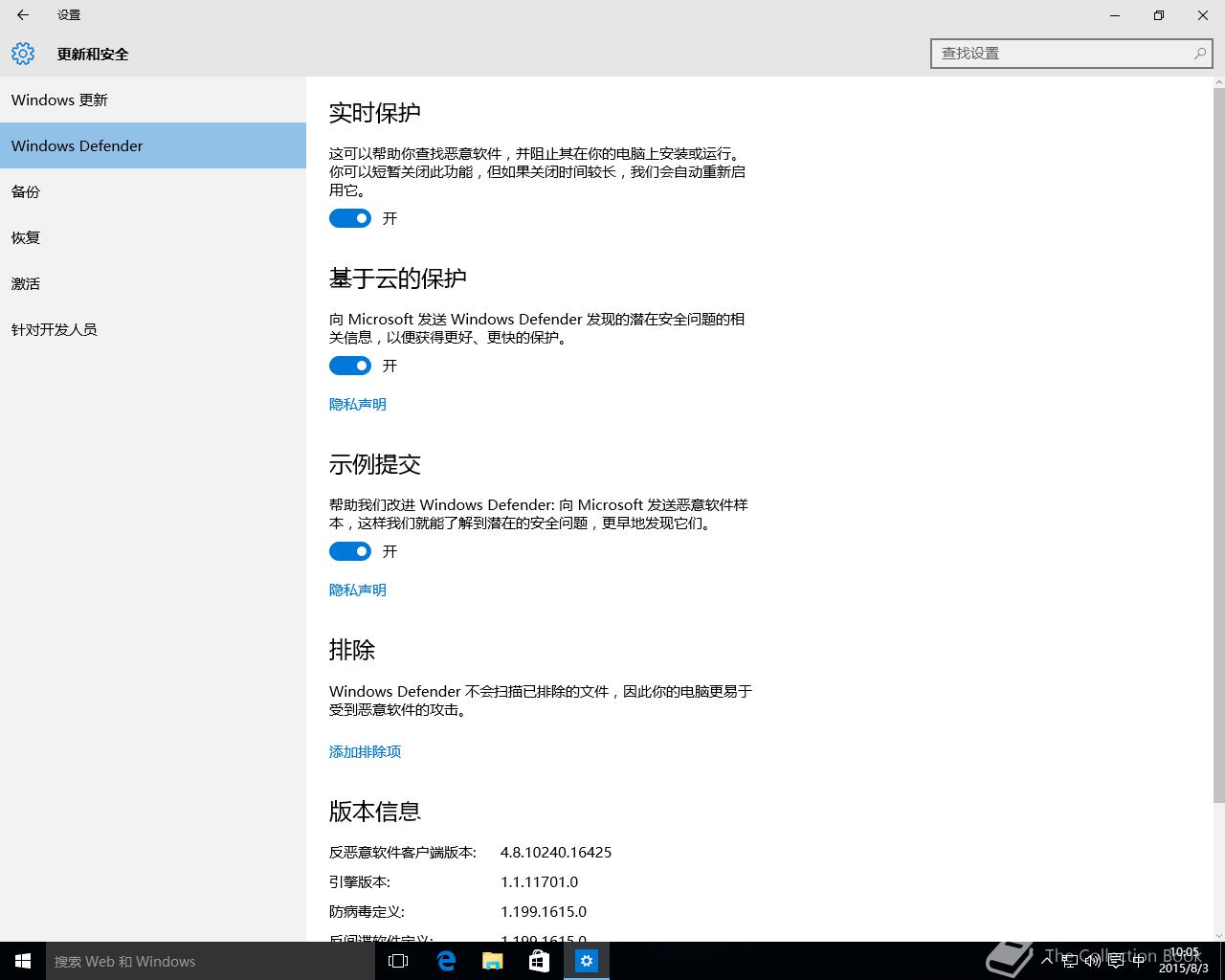The image size is (1225, 980).
Task: Open the 针对开发人员 section
Action: click(153, 329)
